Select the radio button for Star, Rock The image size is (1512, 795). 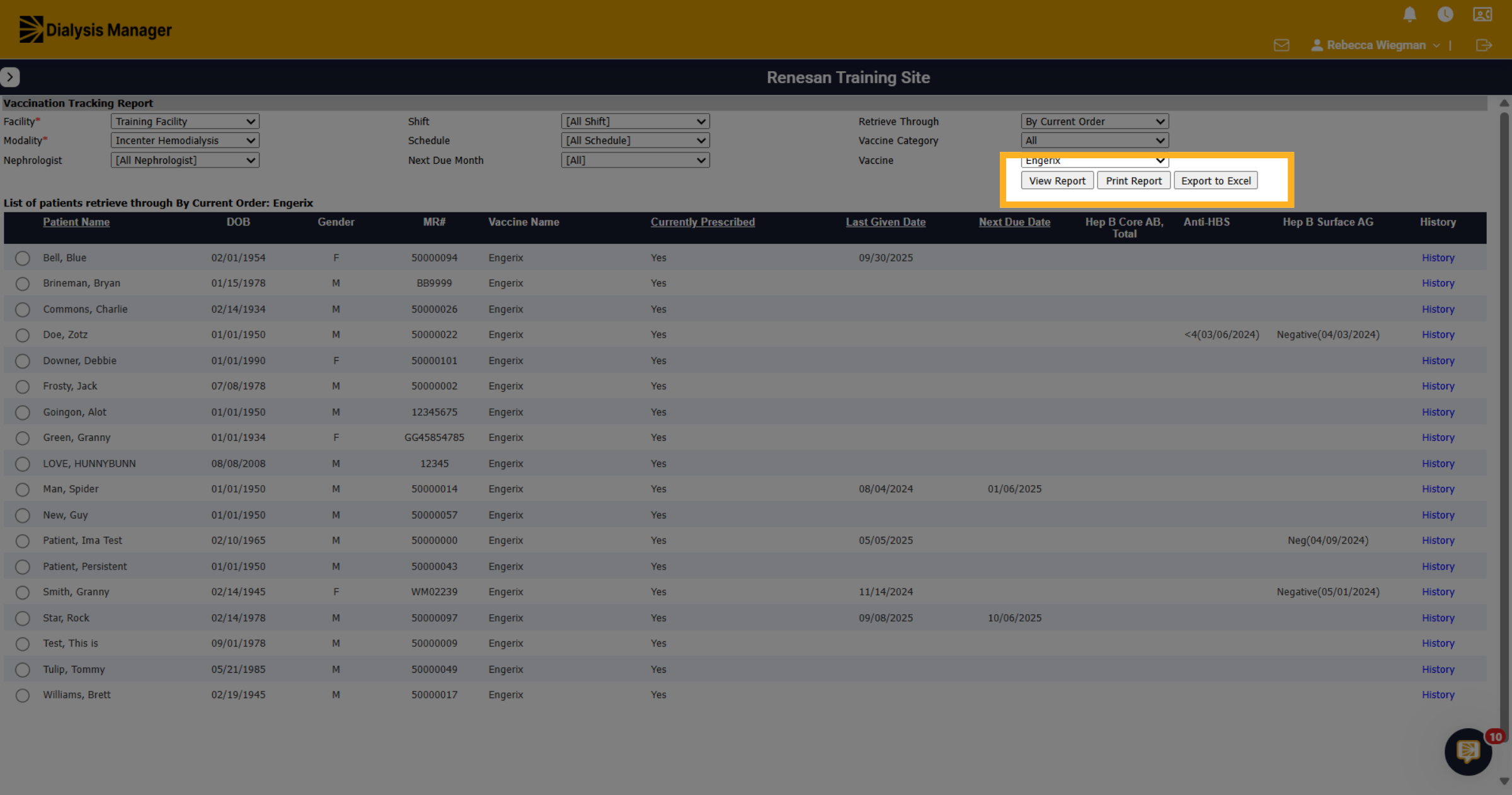coord(23,618)
